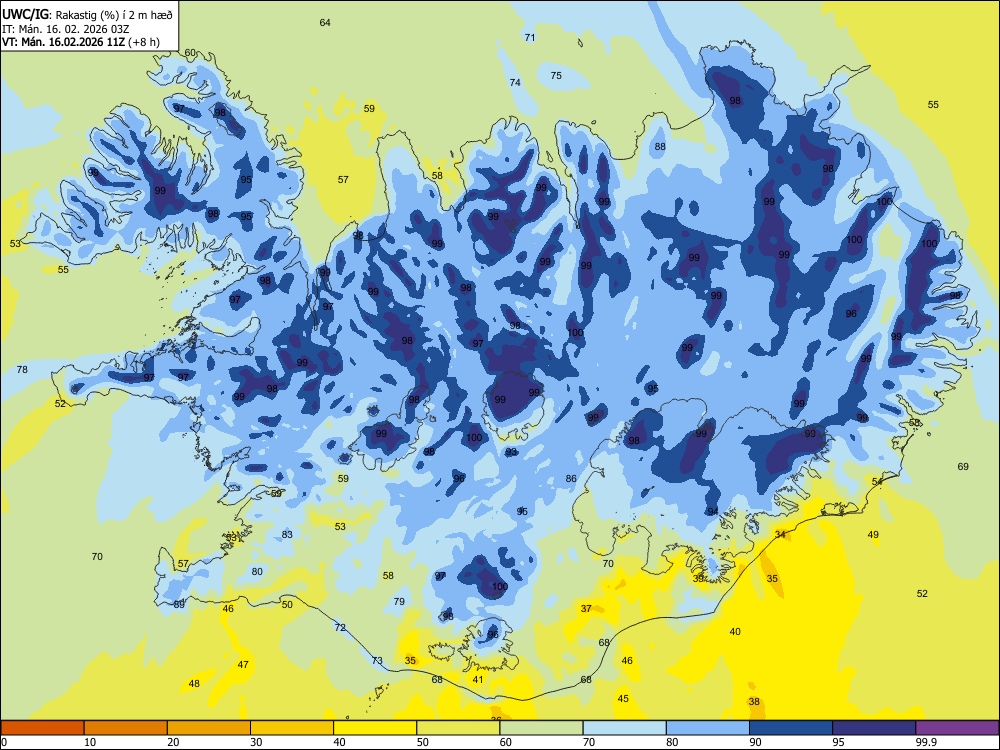Viewport: 1000px width, 750px height.
Task: Click the map value "94"
Action: (713, 511)
